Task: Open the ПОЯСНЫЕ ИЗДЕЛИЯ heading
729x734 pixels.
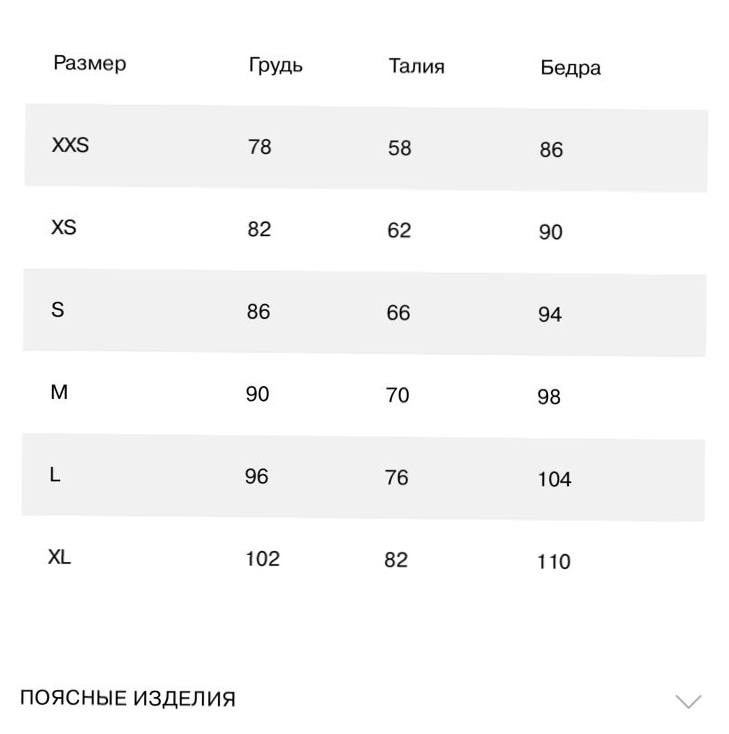Action: tap(127, 698)
